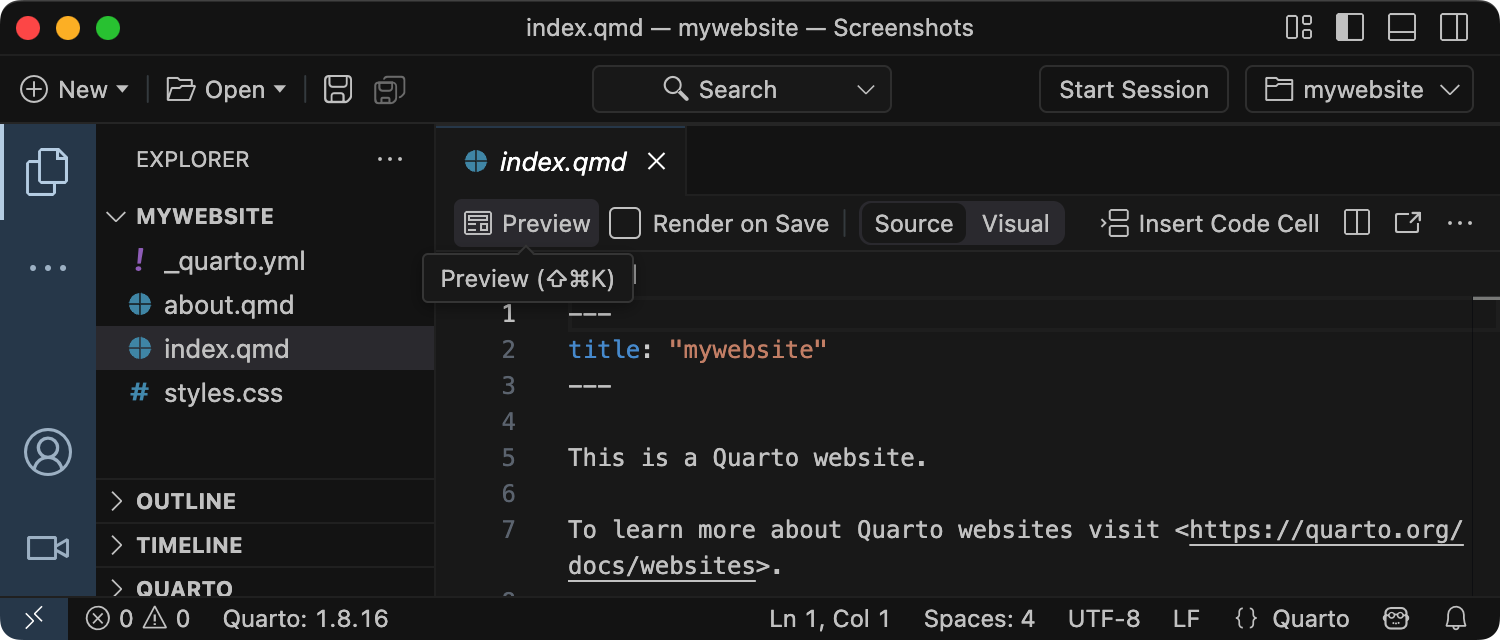Expand the OUTLINE section
Image resolution: width=1500 pixels, height=640 pixels.
[x=186, y=501]
